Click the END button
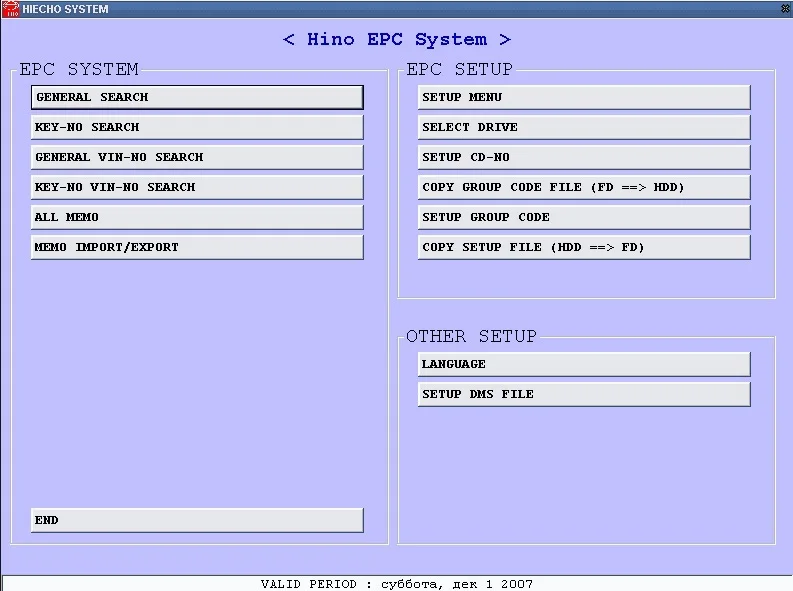Viewport: 793px width, 591px height. click(x=197, y=520)
